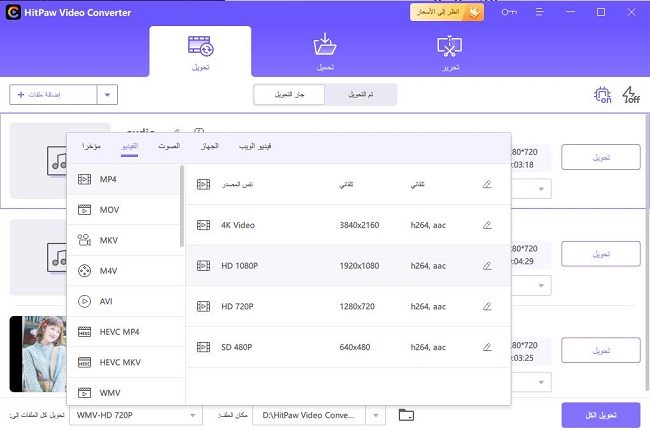The width and height of the screenshot is (650, 431).
Task: Open output folder via folder icon
Action: pyautogui.click(x=406, y=415)
